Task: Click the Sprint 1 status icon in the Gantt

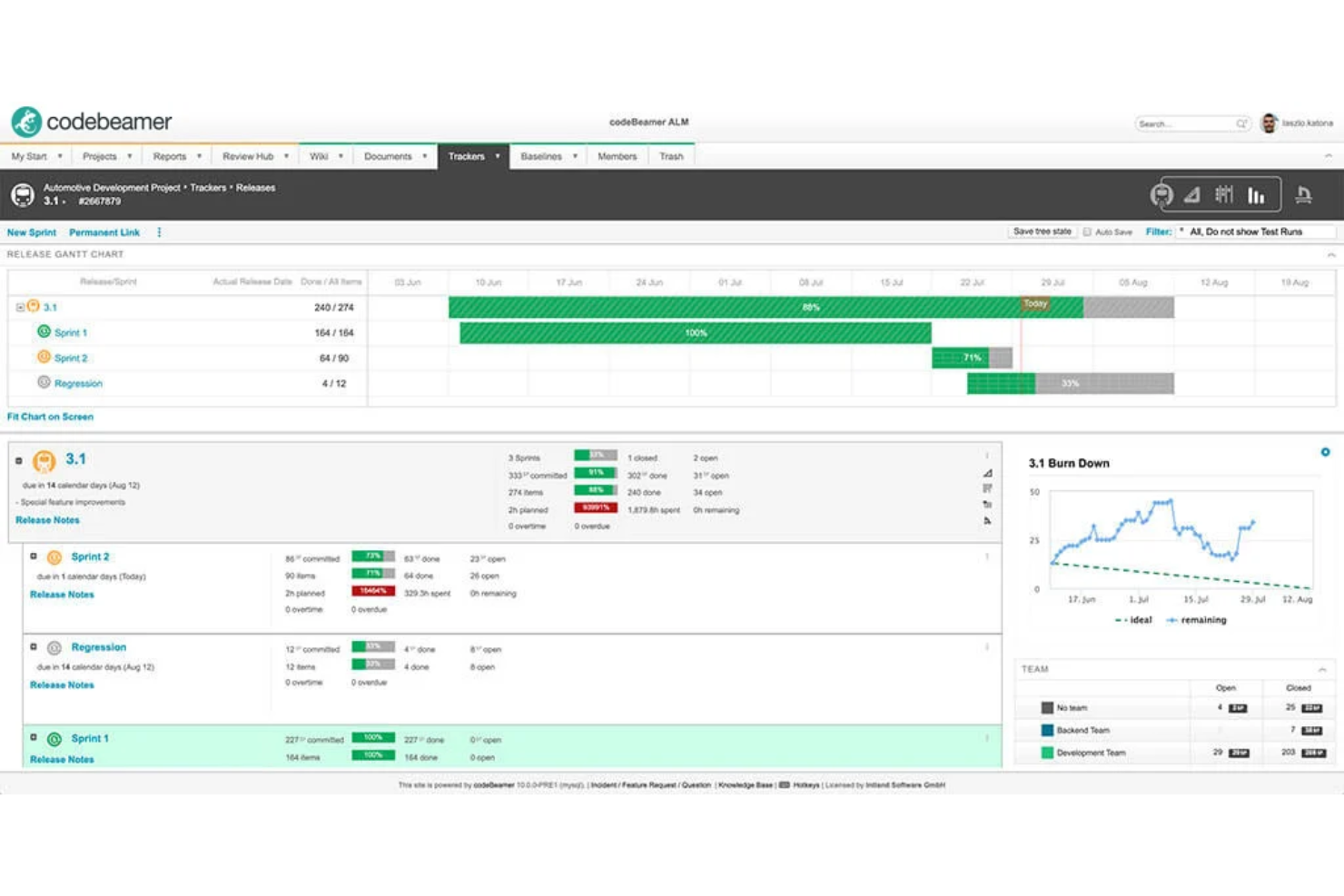Action: coord(44,332)
